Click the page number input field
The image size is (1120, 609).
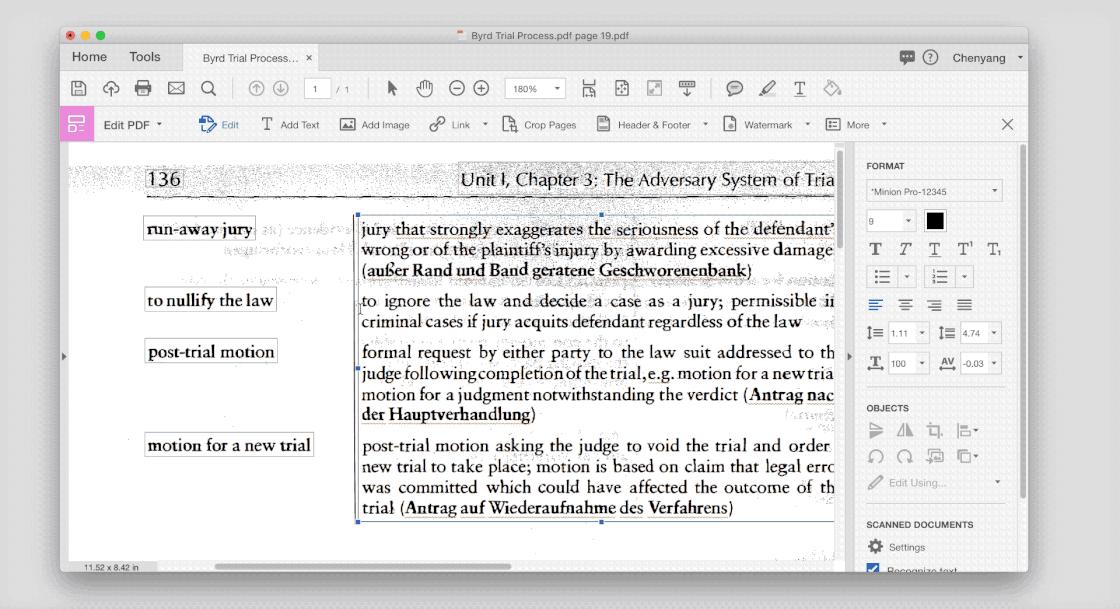point(317,89)
